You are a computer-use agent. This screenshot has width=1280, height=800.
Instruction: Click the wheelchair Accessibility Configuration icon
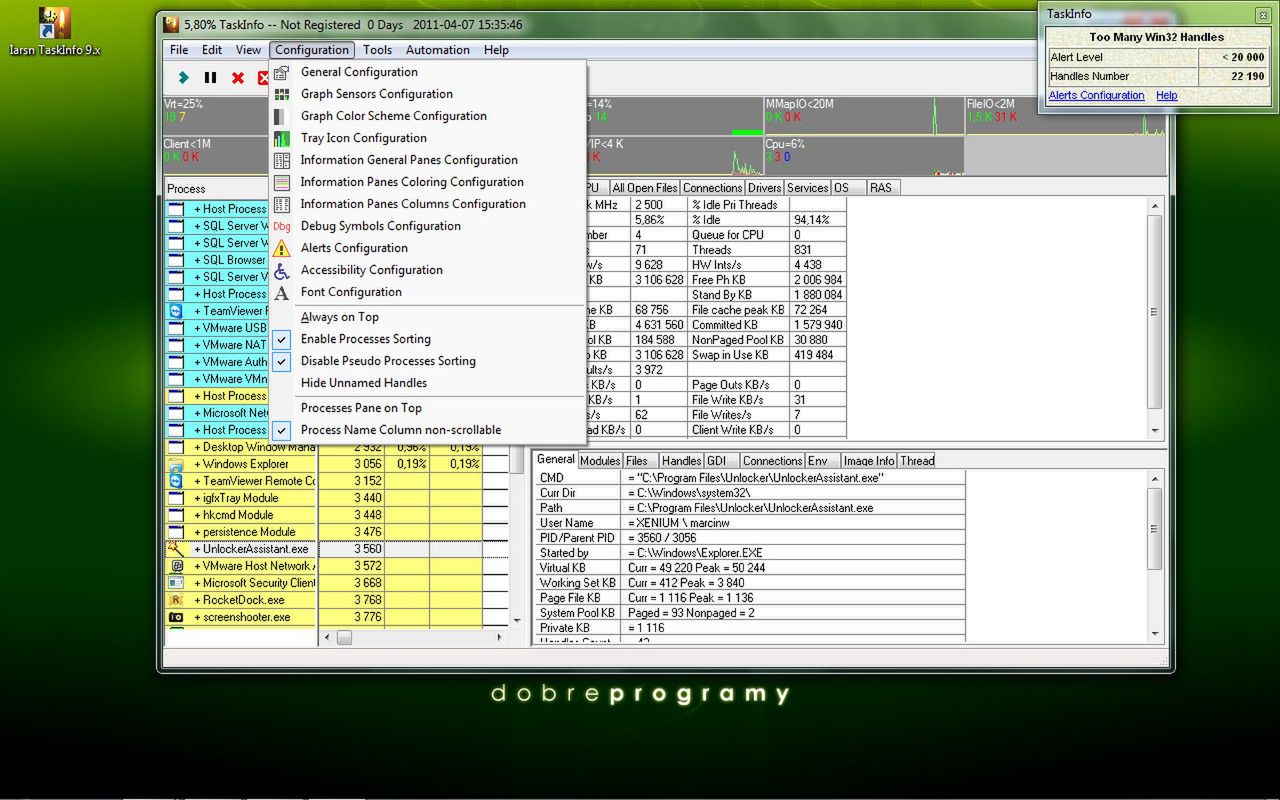tap(282, 270)
